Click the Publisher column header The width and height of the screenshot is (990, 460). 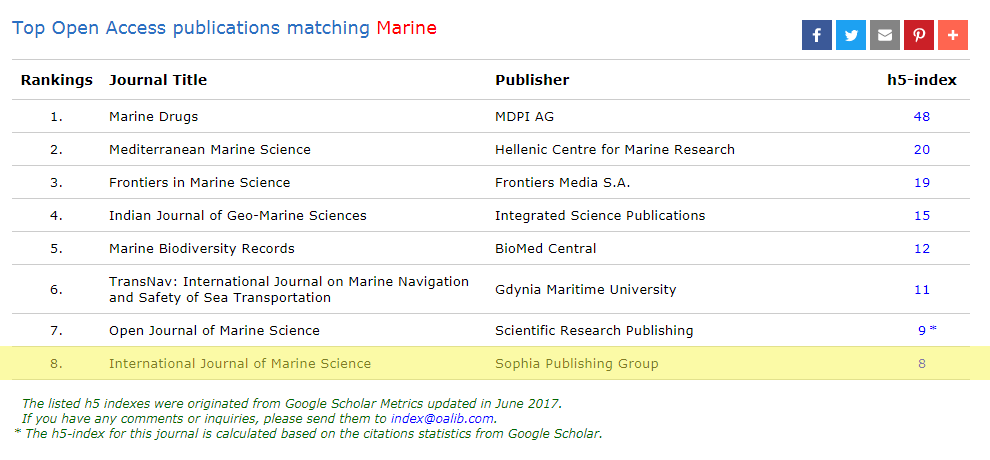[532, 80]
